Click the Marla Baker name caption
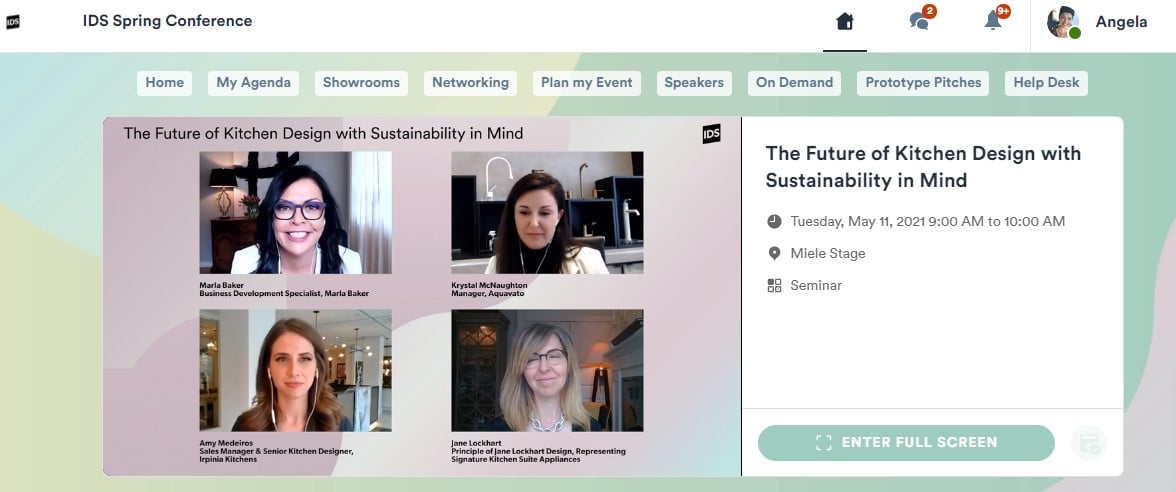The image size is (1176, 492). (220, 285)
